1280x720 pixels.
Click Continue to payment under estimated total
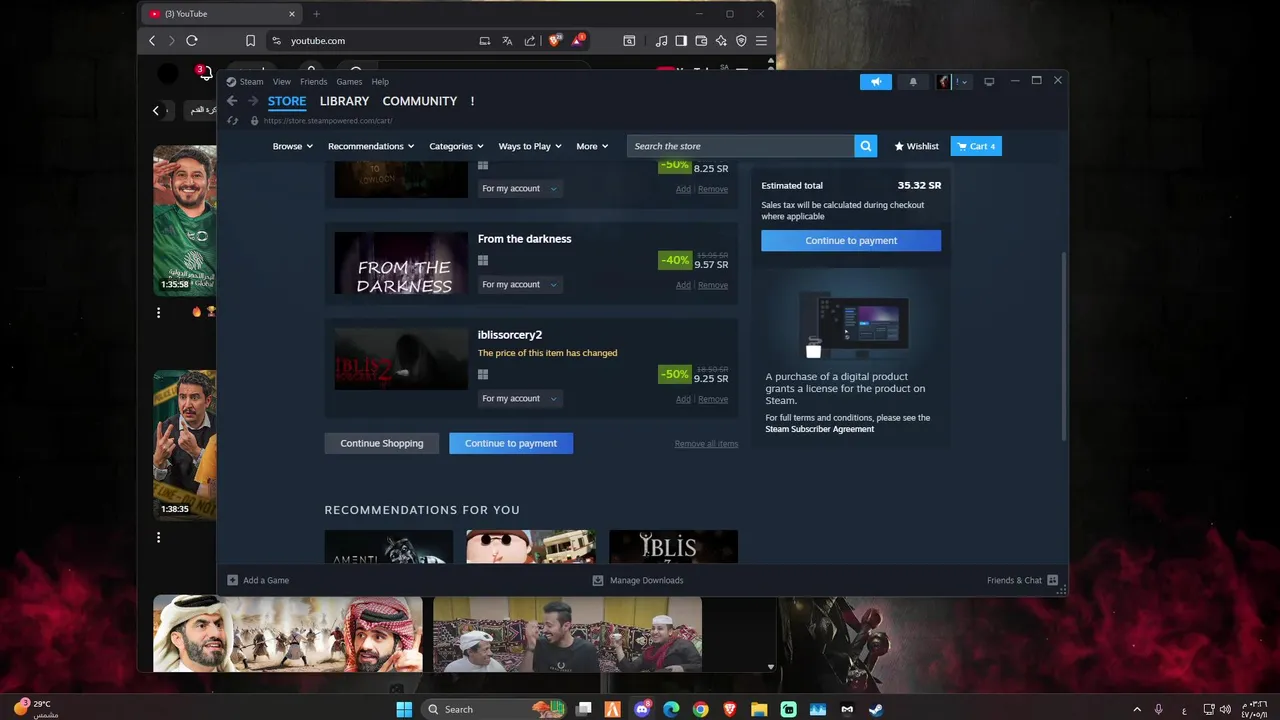851,241
